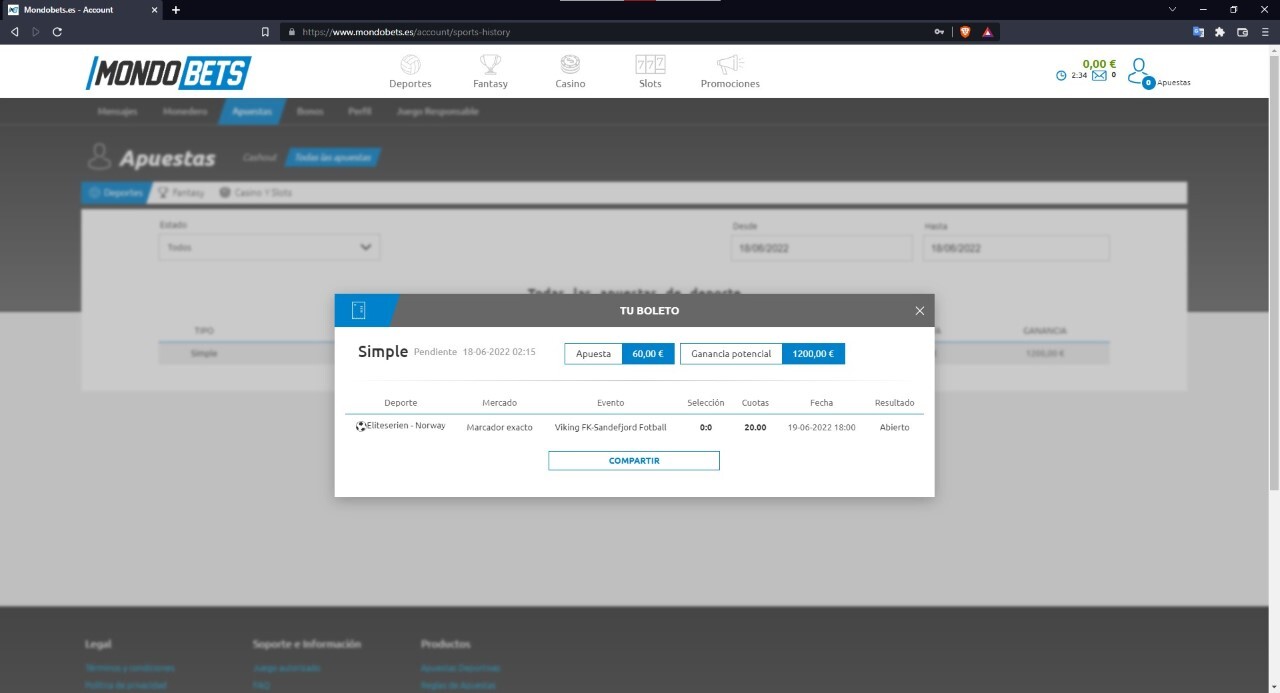
Task: Click the Hasta date field
Action: tap(1016, 248)
